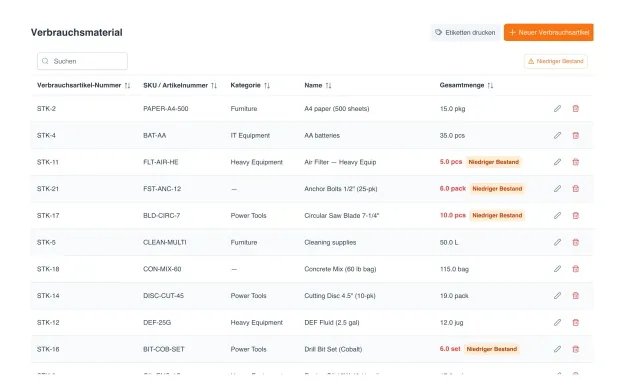Image resolution: width=624 pixels, height=392 pixels.
Task: Select the FLT-AIR-HE SKU cell
Action: coord(161,162)
